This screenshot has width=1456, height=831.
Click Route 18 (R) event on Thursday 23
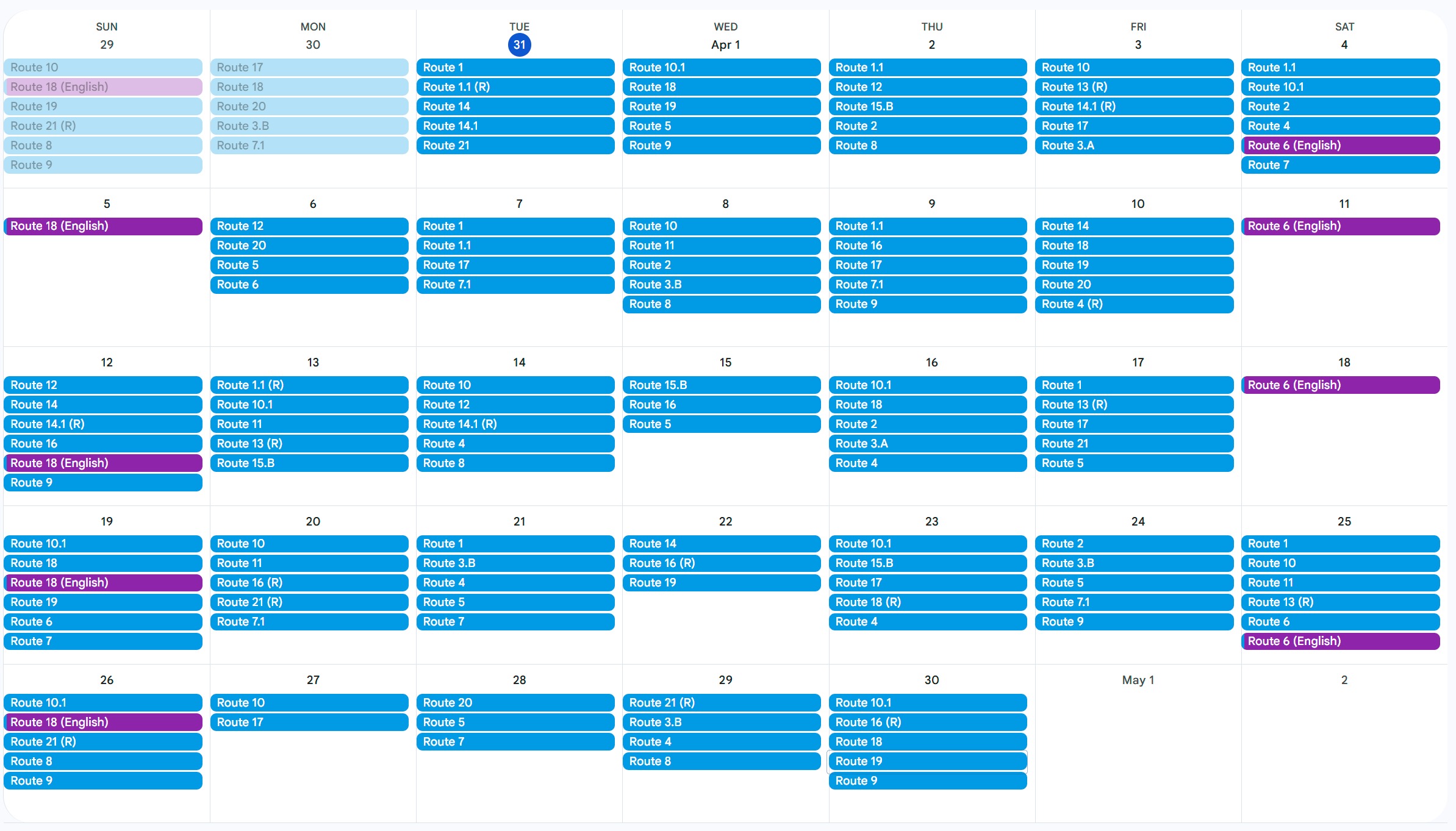[x=927, y=602]
